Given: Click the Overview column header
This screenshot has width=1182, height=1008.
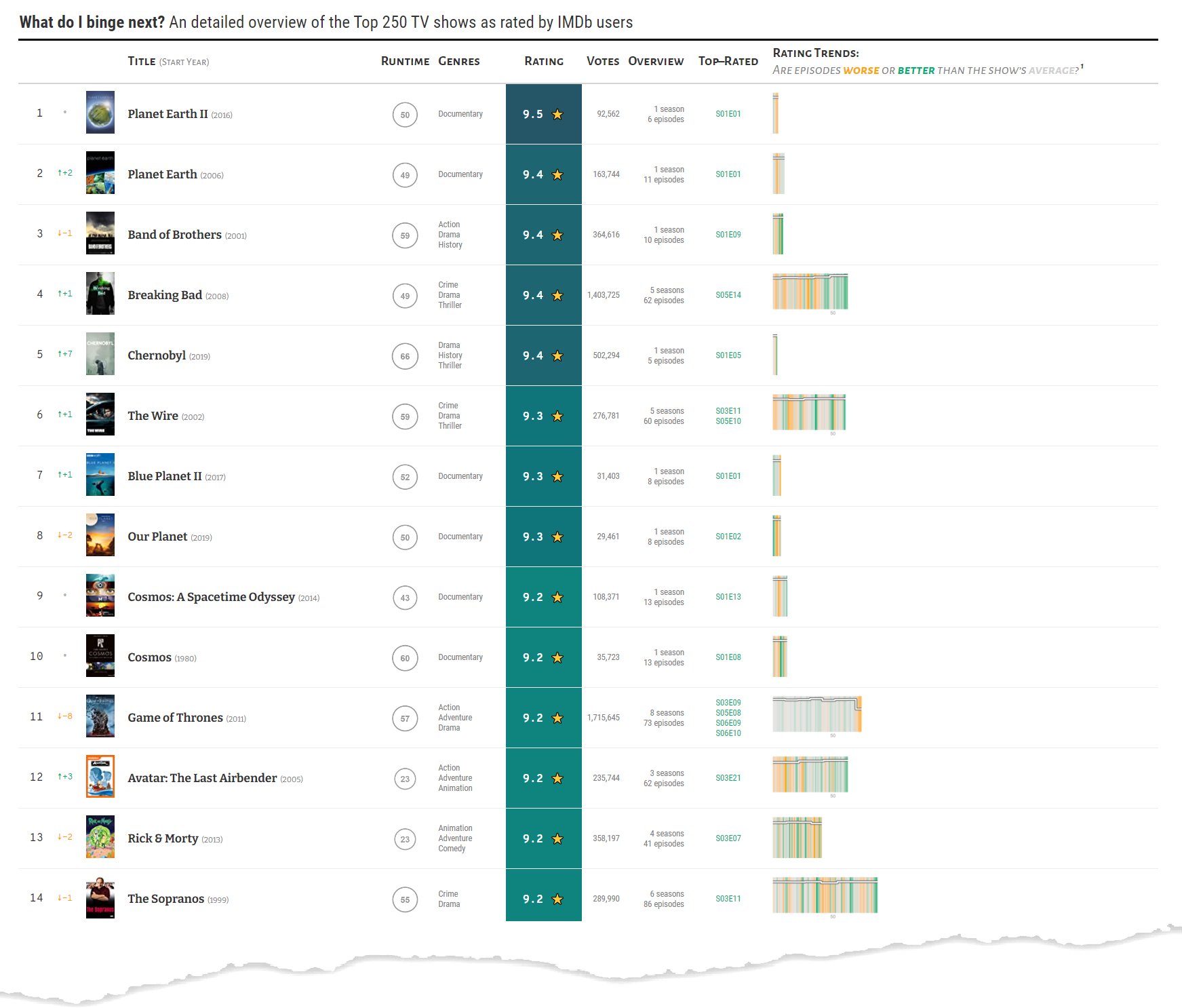Looking at the screenshot, I should [655, 61].
